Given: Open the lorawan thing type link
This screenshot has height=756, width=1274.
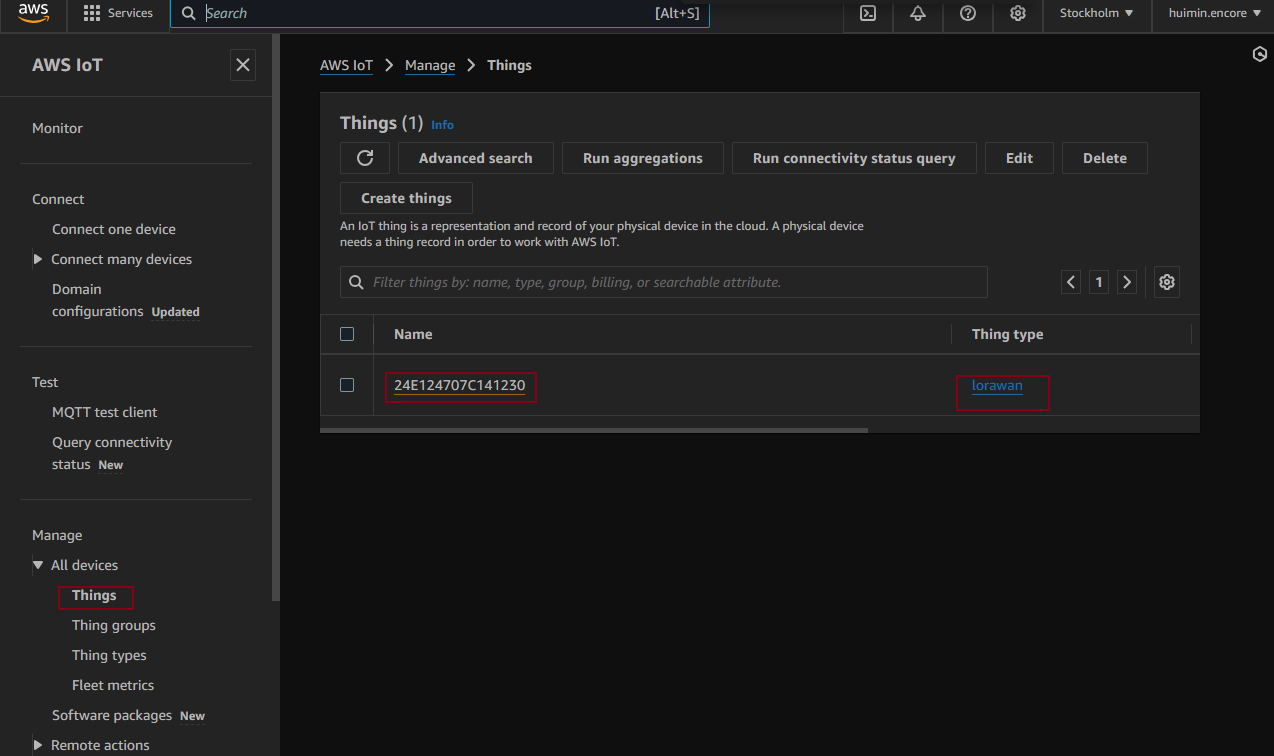Looking at the screenshot, I should point(997,385).
